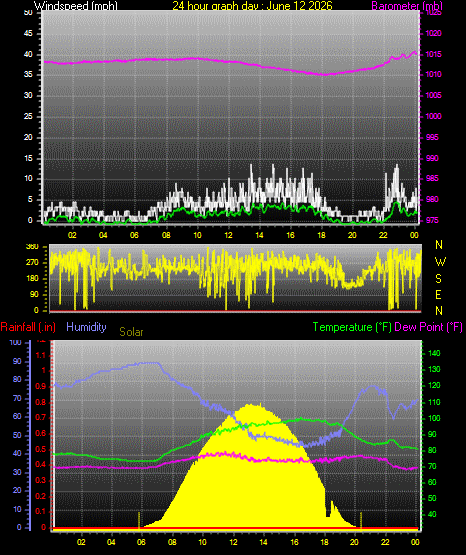This screenshot has width=466, height=555.
Task: Click the 180 wind direction axis label
Action: point(32,279)
